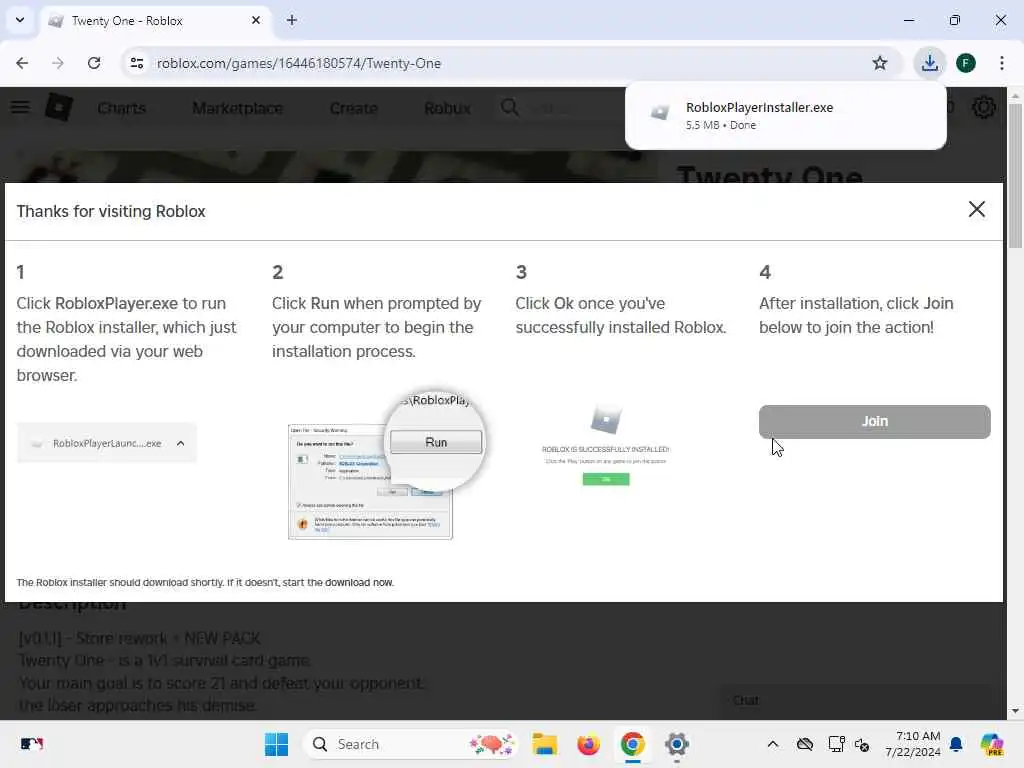Expand the RobloxPlayerLauncher.exe chevron

180,443
